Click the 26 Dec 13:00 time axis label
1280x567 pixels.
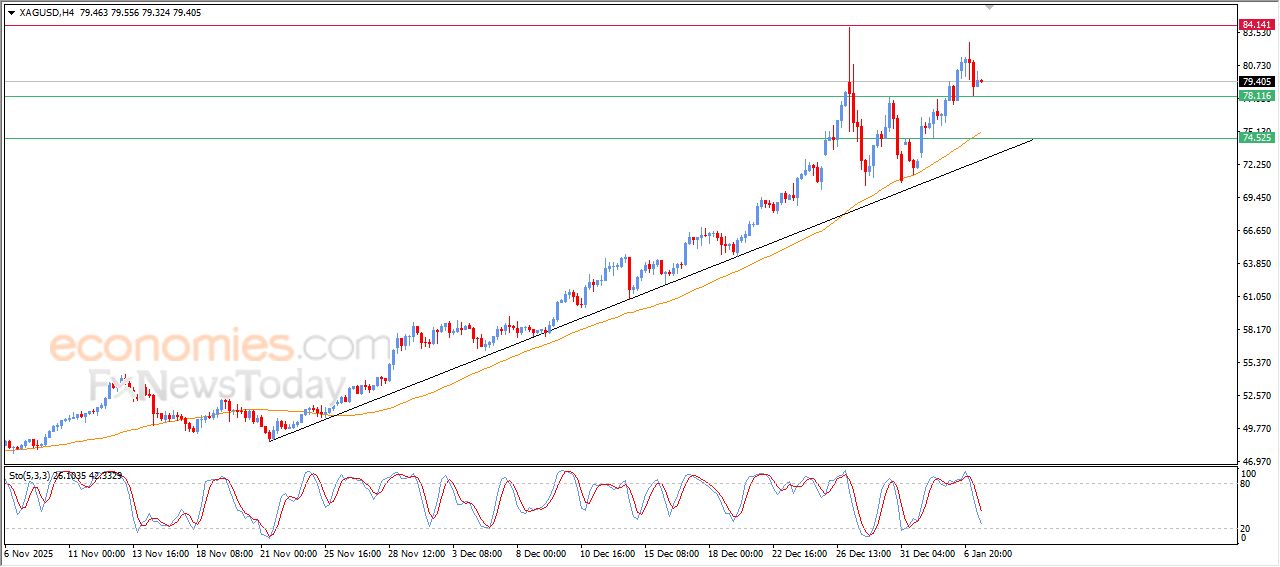click(864, 552)
